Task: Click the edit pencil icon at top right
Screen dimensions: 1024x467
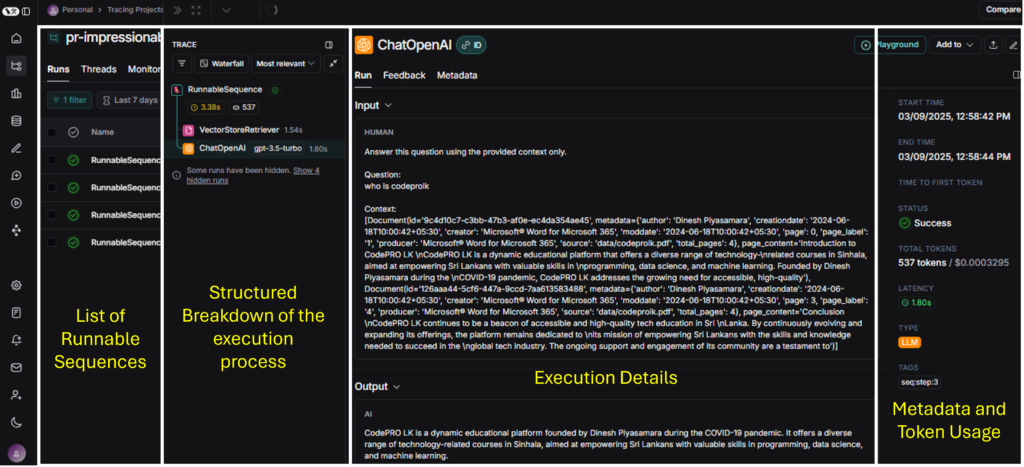Action: 1013,45
